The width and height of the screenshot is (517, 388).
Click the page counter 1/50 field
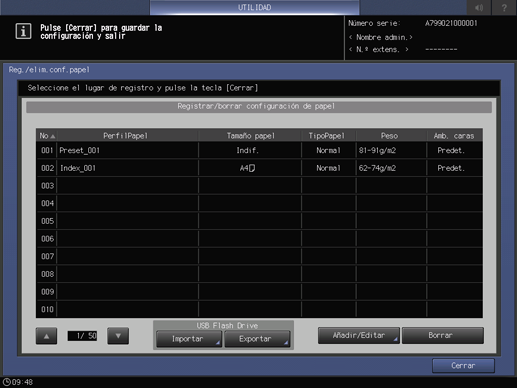82,336
